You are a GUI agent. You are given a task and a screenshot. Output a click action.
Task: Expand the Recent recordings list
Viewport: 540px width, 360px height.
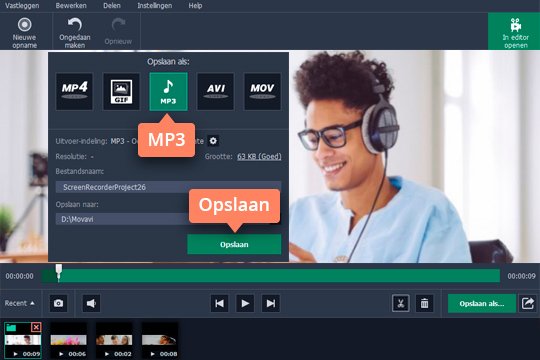tap(20, 303)
